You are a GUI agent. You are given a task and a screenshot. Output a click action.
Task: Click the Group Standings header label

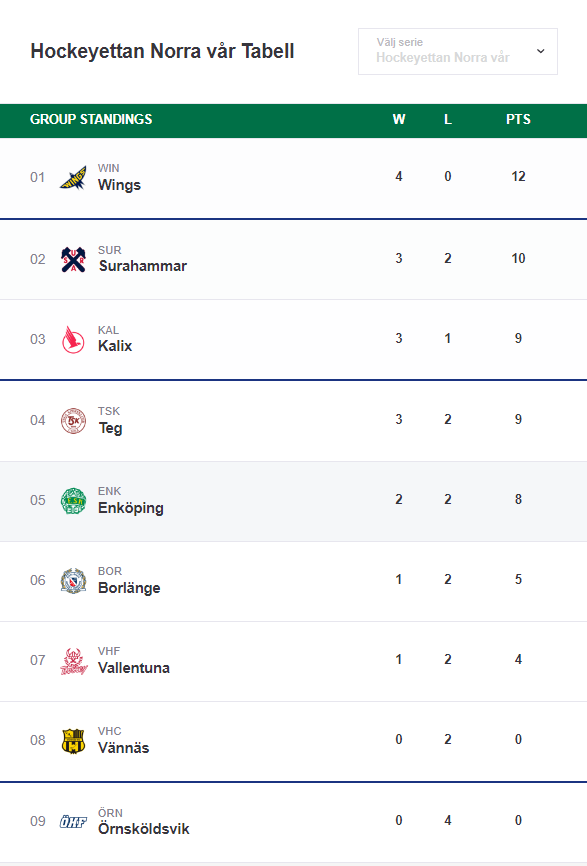pos(91,119)
